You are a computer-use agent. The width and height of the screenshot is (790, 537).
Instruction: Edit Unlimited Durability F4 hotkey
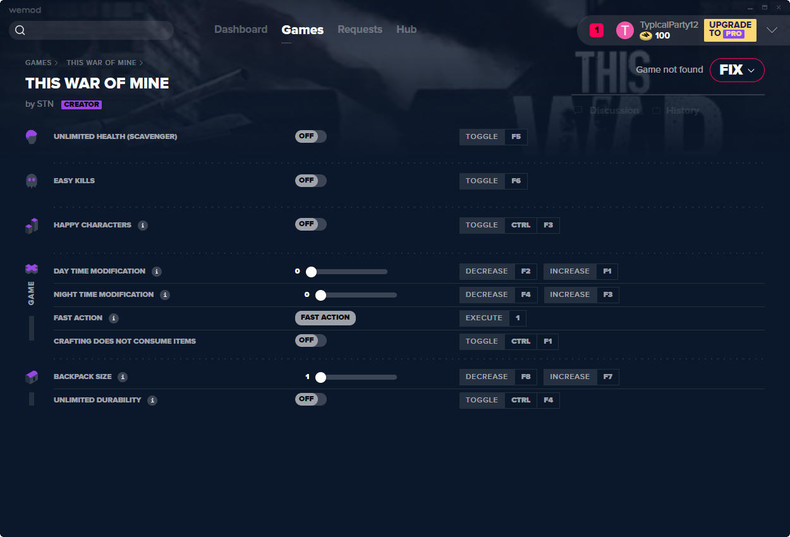pos(548,400)
